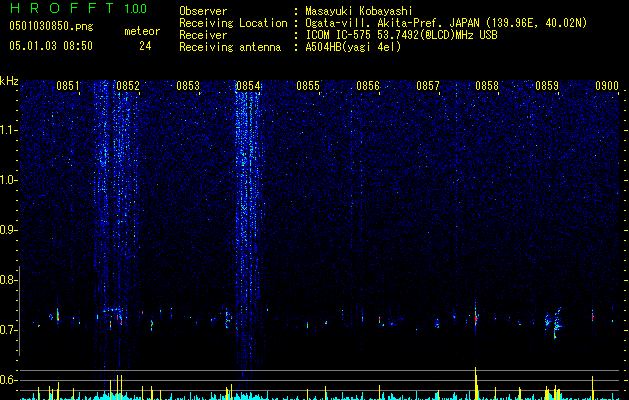Click the kHz axis unit label
The height and width of the screenshot is (400, 629).
(9, 81)
